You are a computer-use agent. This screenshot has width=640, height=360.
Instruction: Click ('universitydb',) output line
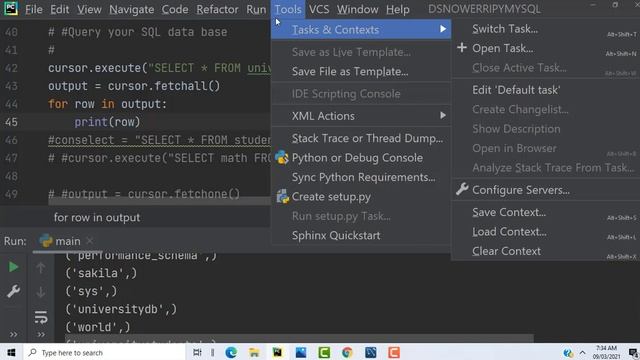tap(121, 309)
